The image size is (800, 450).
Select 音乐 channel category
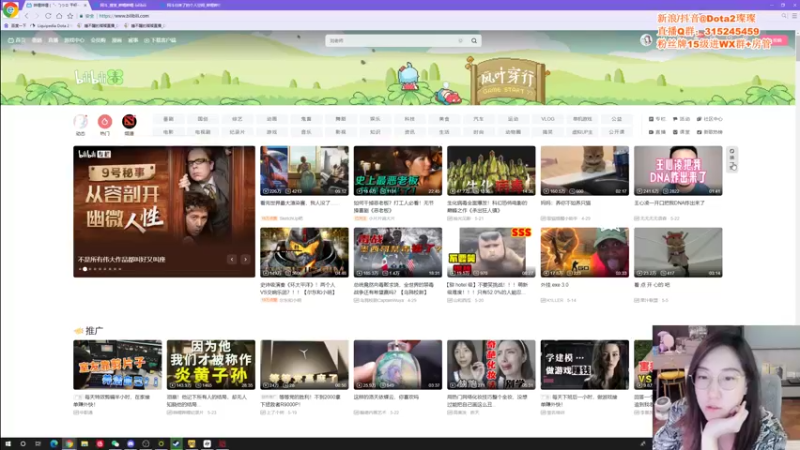click(x=306, y=132)
